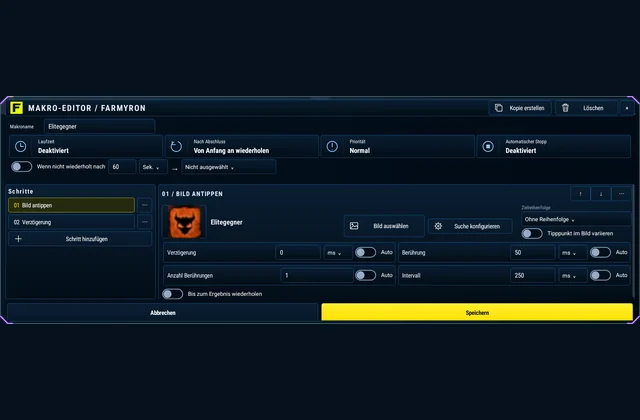The image size is (640, 420).
Task: Open the Laufzeit Deaktiviert setting
Action: (x=86, y=147)
